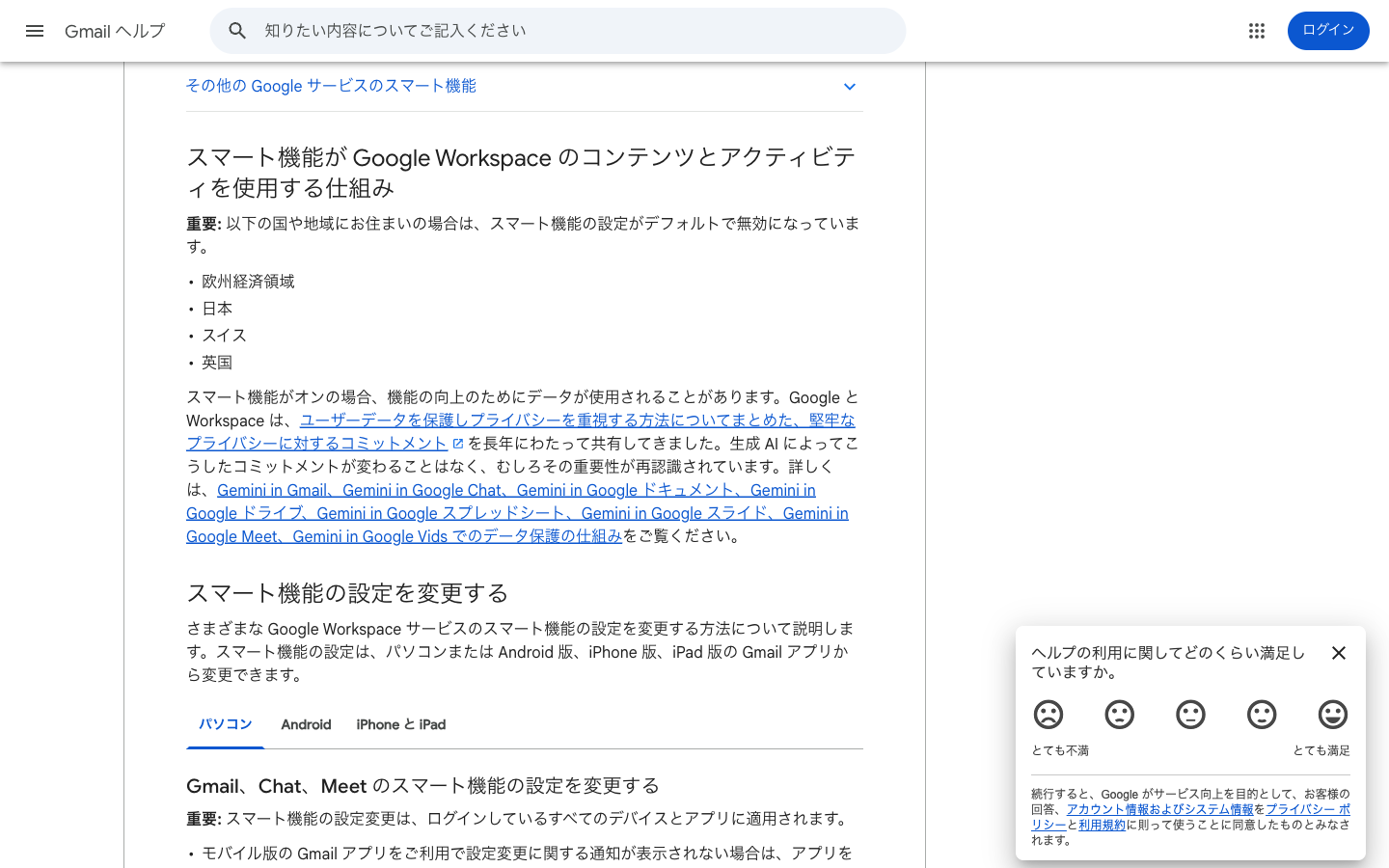Image resolution: width=1389 pixels, height=868 pixels.
Task: Click the list item 英国
Action: 217,363
